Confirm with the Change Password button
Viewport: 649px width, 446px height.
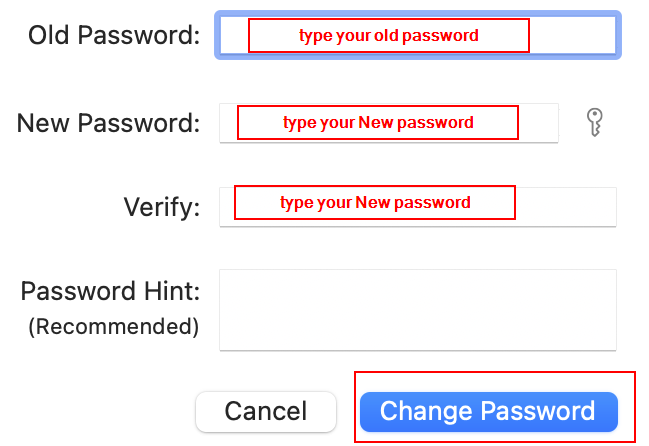point(488,411)
